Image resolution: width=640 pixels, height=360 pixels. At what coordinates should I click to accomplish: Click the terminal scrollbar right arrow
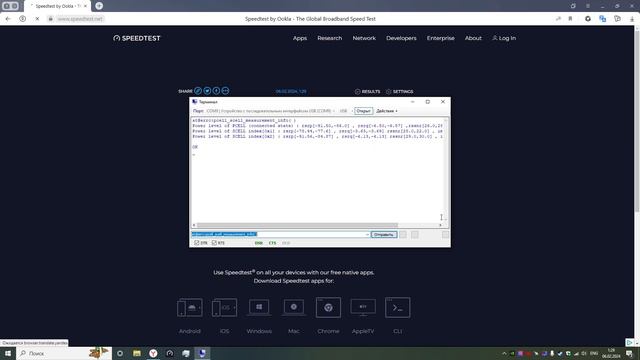[440, 225]
